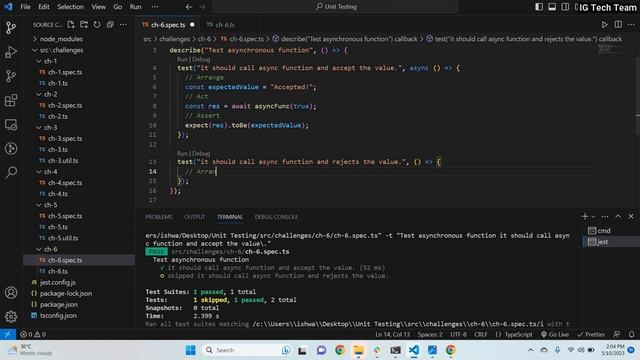Screen dimensions: 640x360
Task: Show notifications bell in status bar
Action: pyautogui.click(x=631, y=334)
